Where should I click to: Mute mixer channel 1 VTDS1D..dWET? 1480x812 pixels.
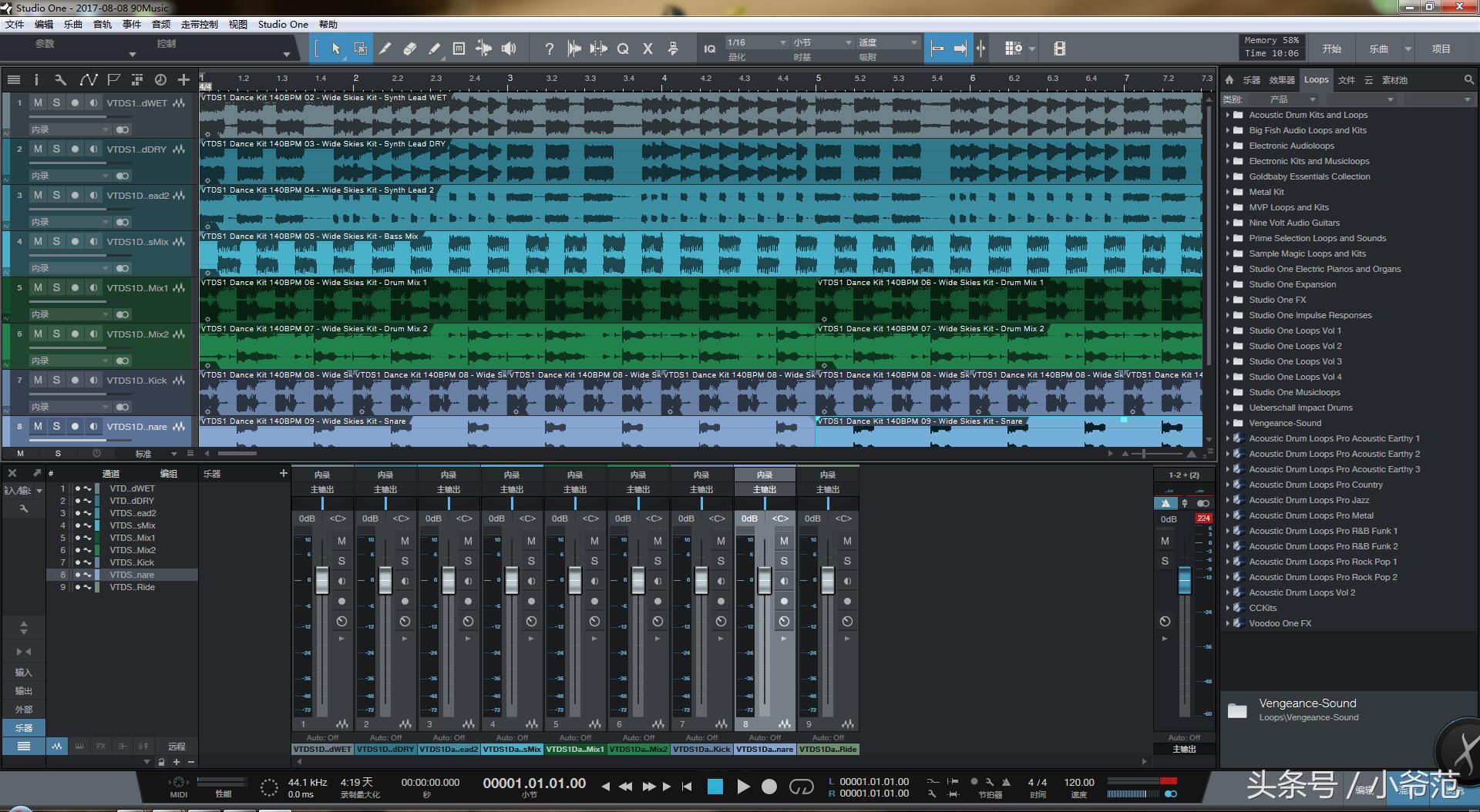[x=341, y=541]
